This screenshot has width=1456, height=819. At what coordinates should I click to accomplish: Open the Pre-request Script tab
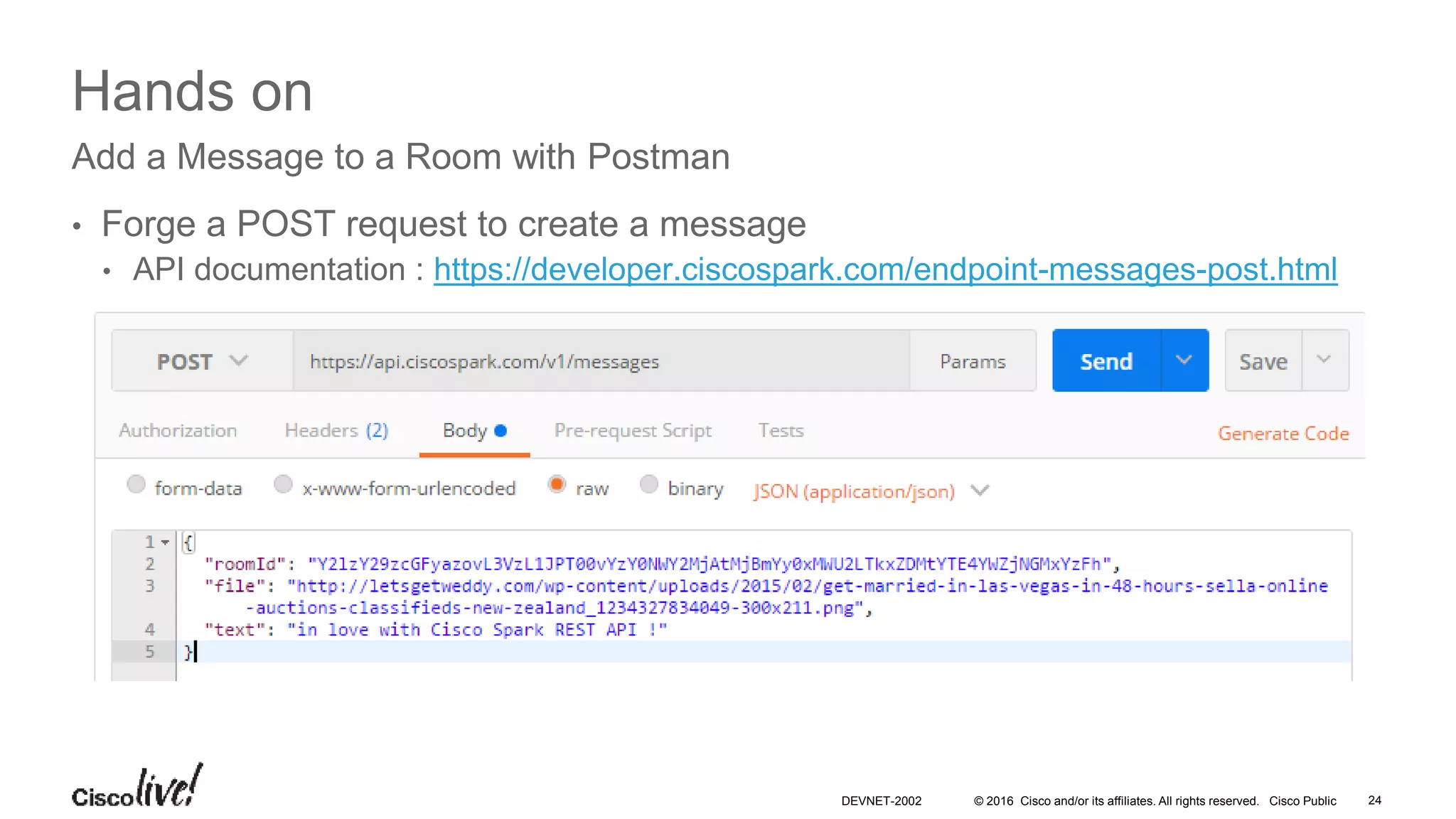pos(633,431)
